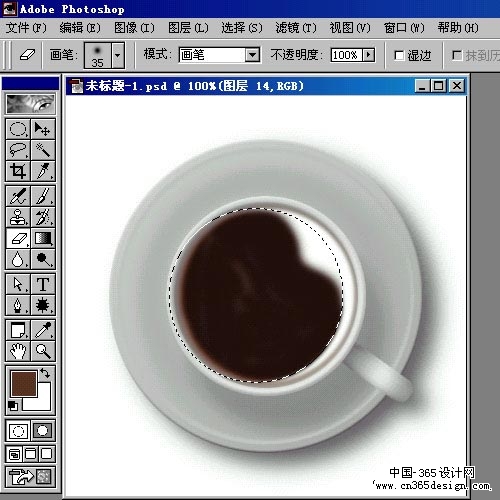
Task: Open the brush preset picker arrow
Action: point(118,55)
